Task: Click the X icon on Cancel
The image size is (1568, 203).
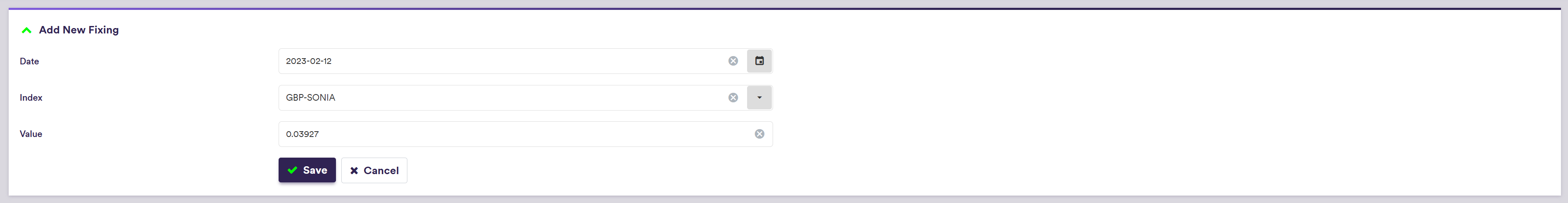Action: point(354,171)
